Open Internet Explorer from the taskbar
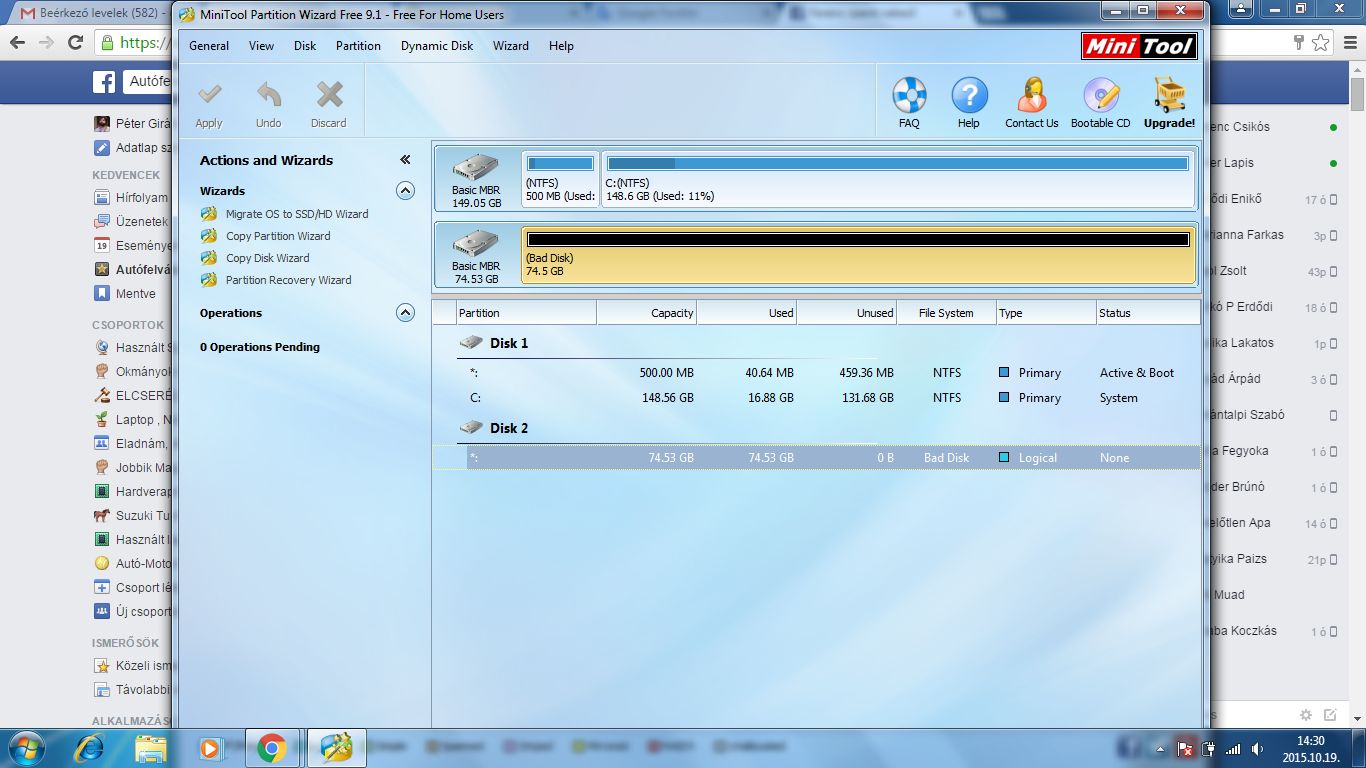The image size is (1366, 768). (x=91, y=747)
